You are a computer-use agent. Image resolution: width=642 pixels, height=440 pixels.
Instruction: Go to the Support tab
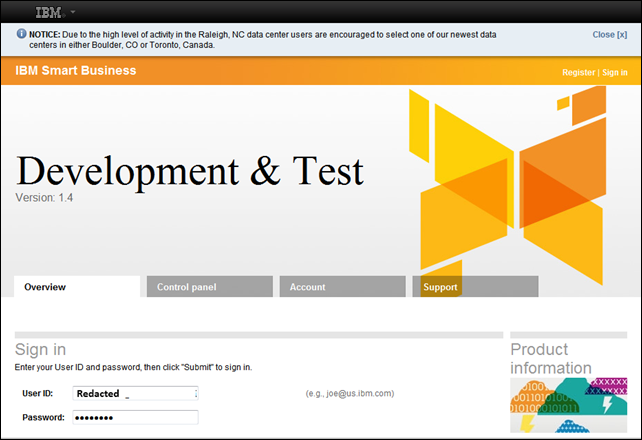click(x=475, y=287)
